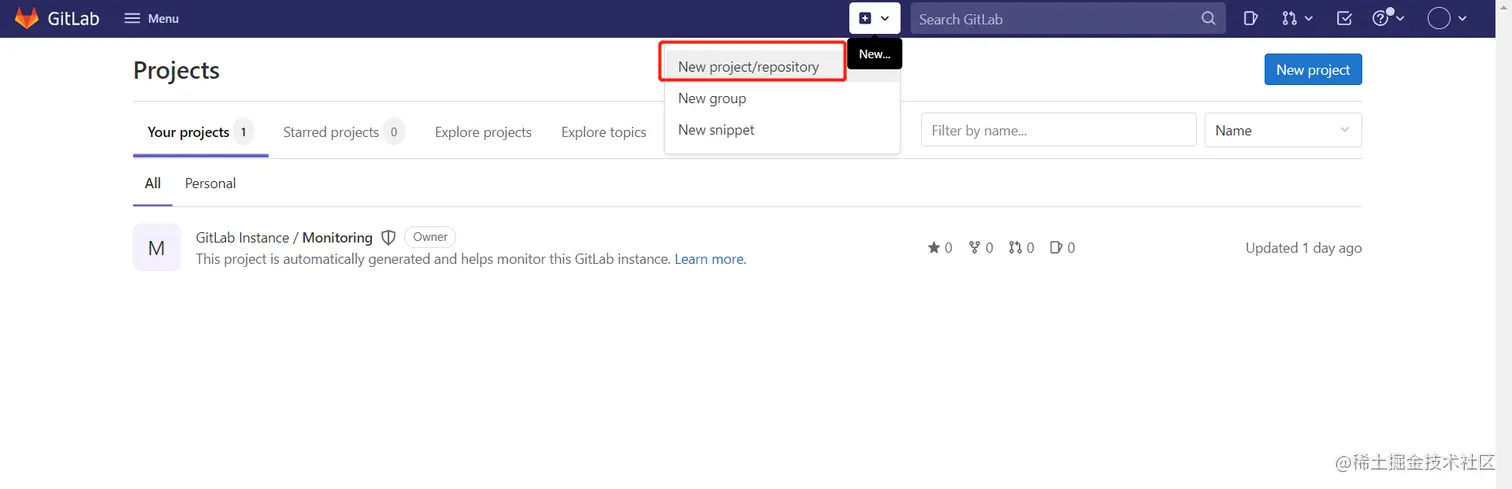Choose New group from the menu
Viewport: 1512px width, 489px height.
(782, 98)
